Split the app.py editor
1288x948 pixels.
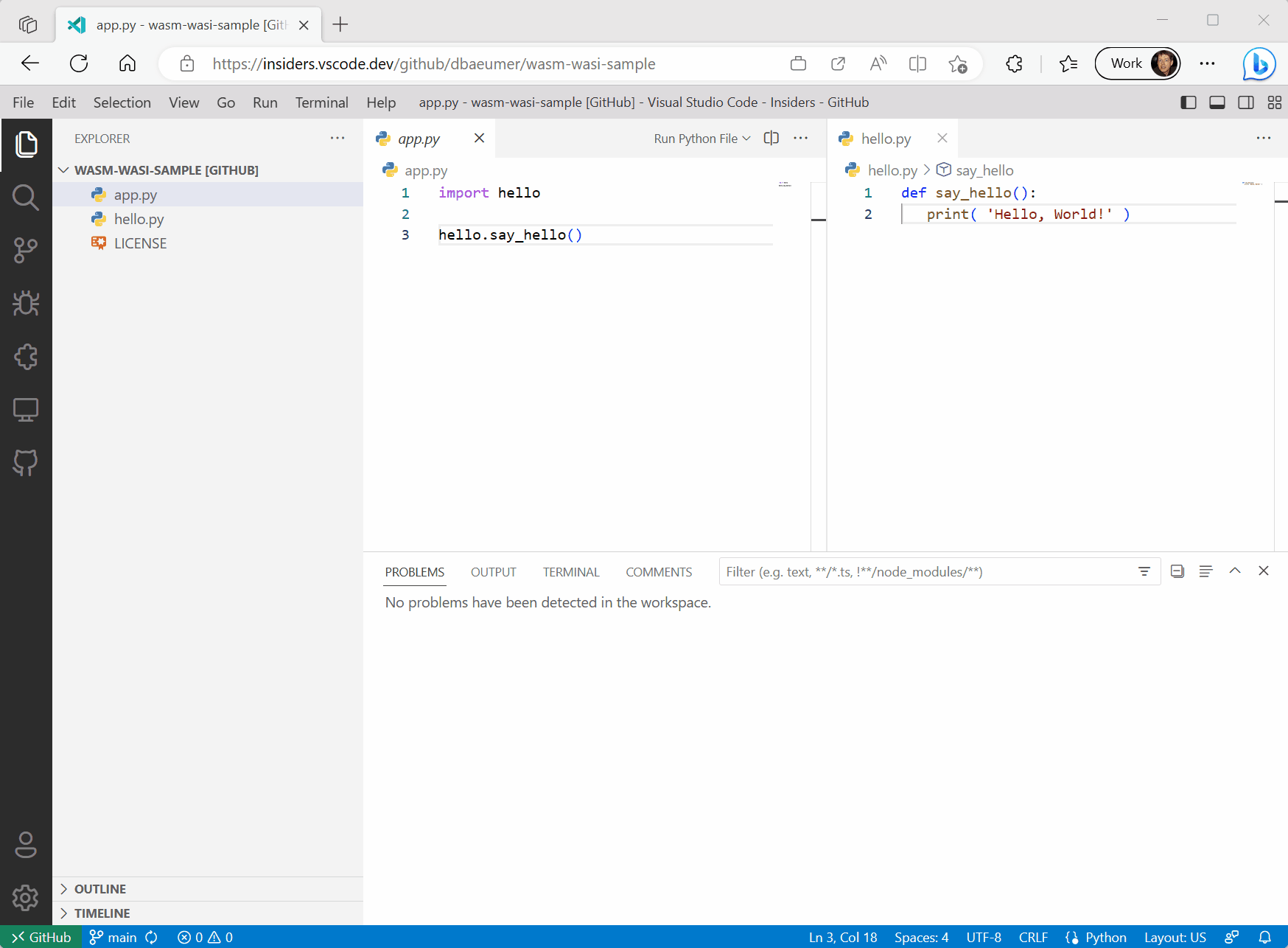tap(771, 138)
